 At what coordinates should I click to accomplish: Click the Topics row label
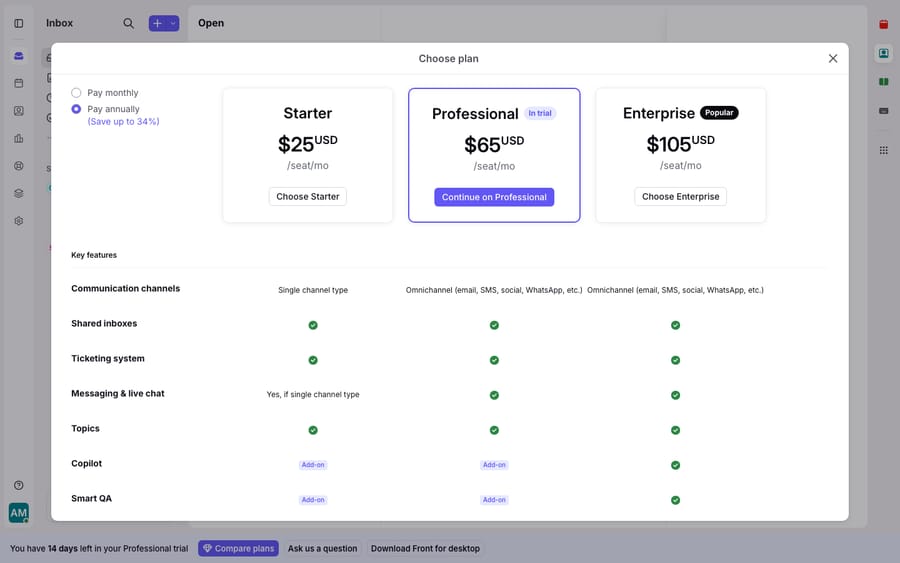(x=85, y=428)
